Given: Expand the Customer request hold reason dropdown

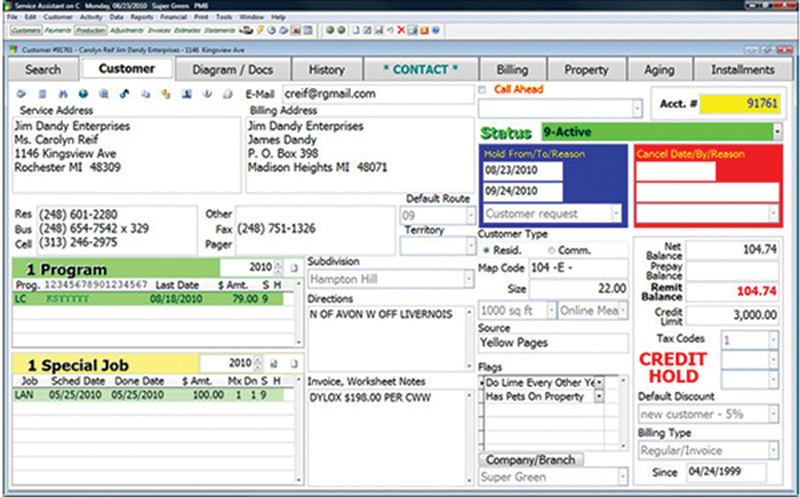Looking at the screenshot, I should [616, 213].
